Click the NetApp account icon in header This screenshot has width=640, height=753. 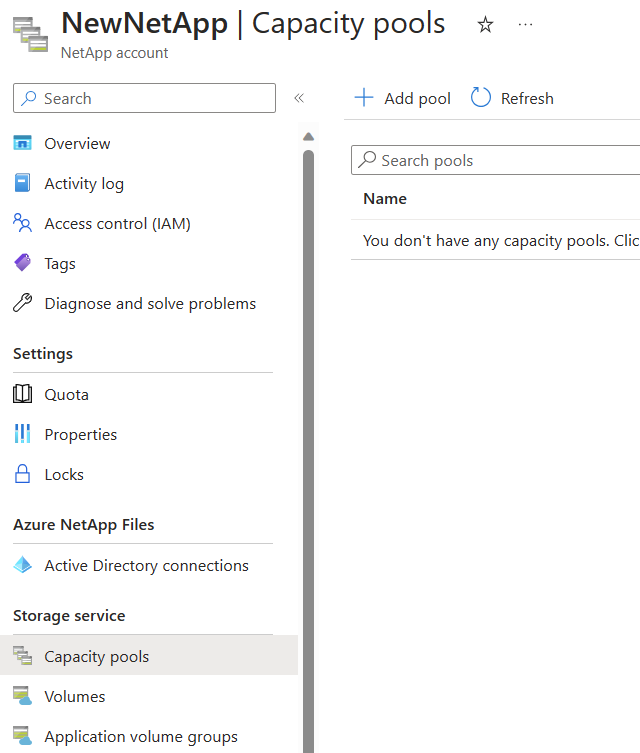pyautogui.click(x=30, y=34)
